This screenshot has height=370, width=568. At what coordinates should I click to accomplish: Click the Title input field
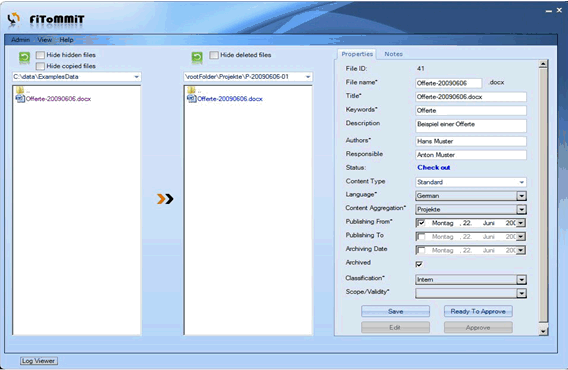[x=471, y=97]
